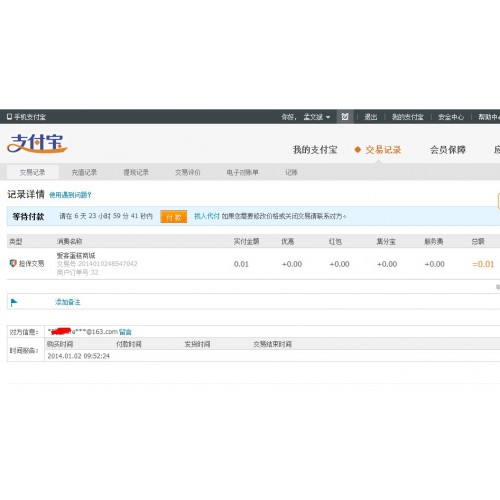Open 帮助中心 in top bar
Viewport: 500px width, 500px height.
tap(489, 117)
